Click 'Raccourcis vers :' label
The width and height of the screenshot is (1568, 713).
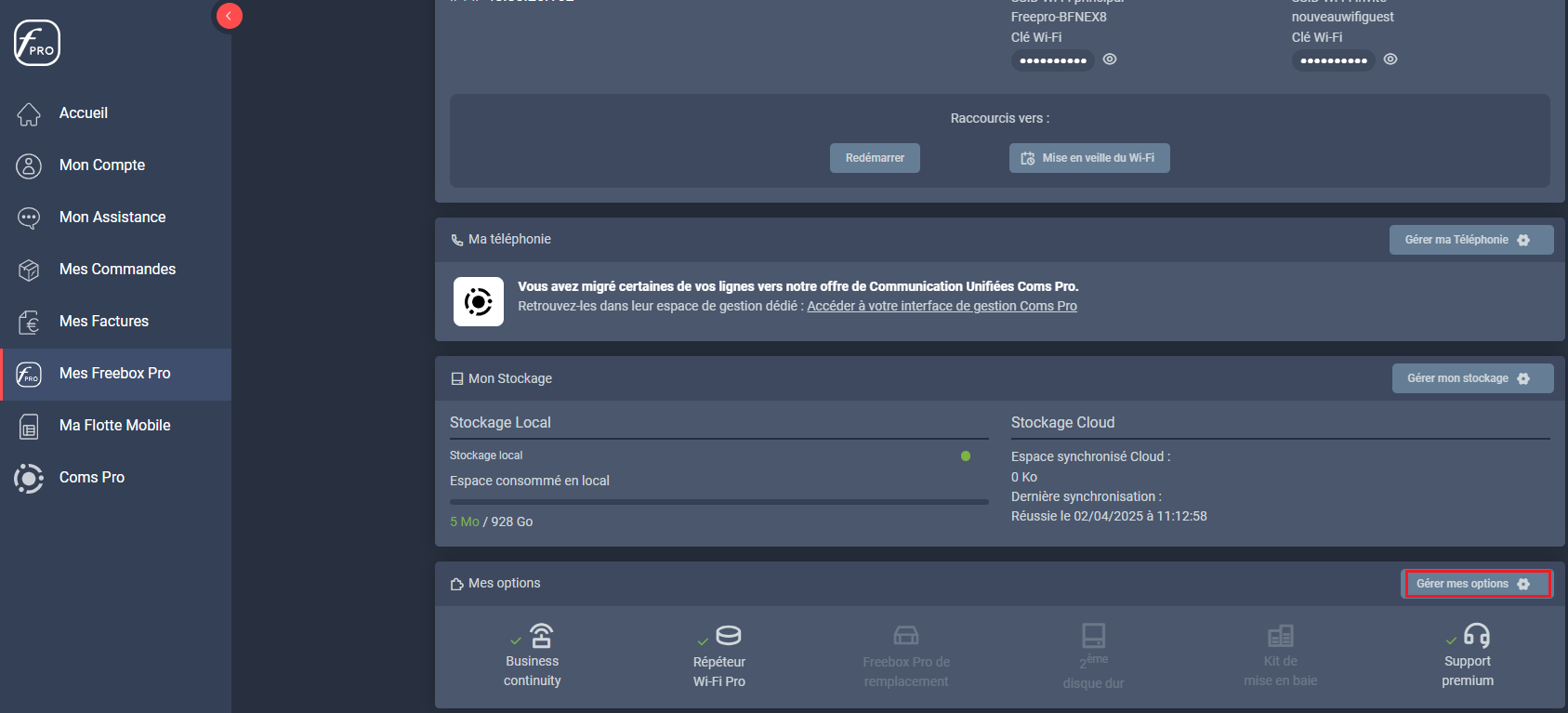click(x=1000, y=118)
